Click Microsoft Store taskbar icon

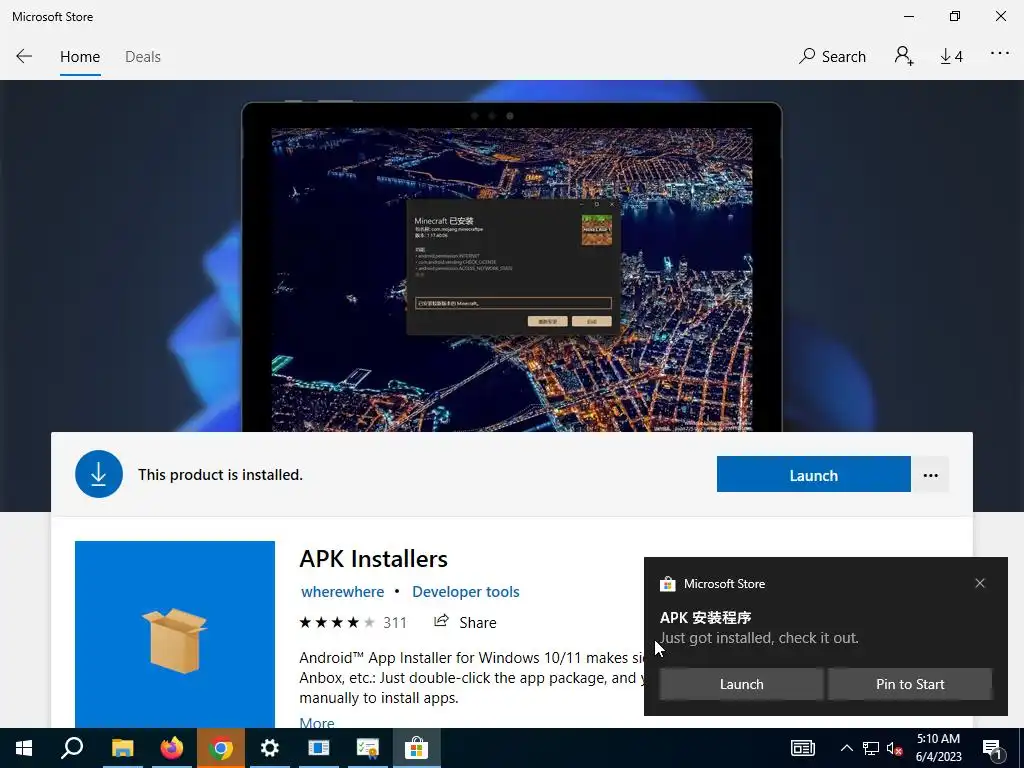click(x=416, y=748)
